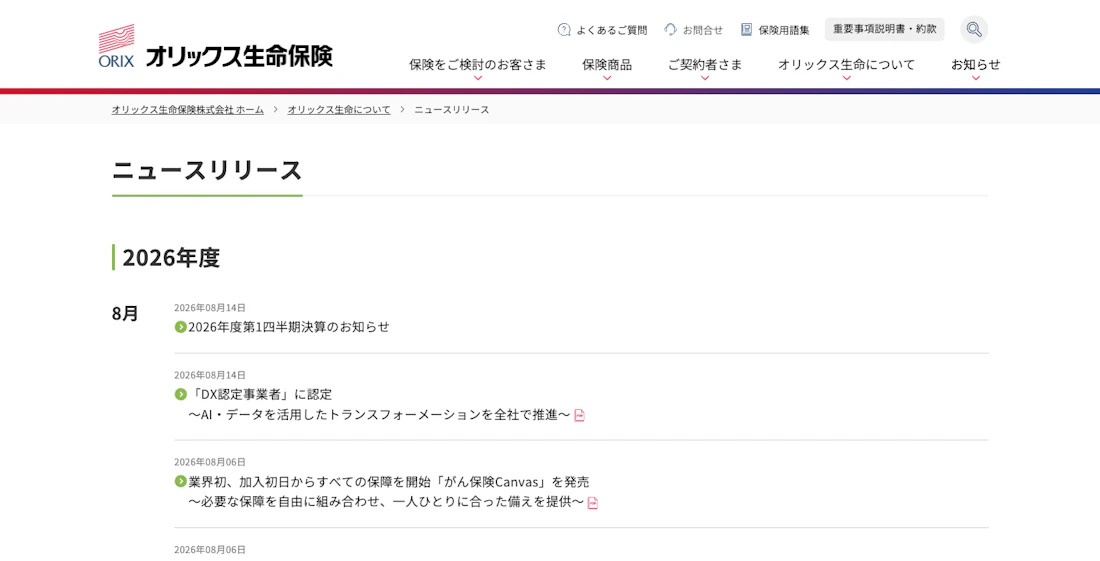The height and width of the screenshot is (561, 1100).
Task: Click the ニュースリリース page title
Action: (x=207, y=170)
